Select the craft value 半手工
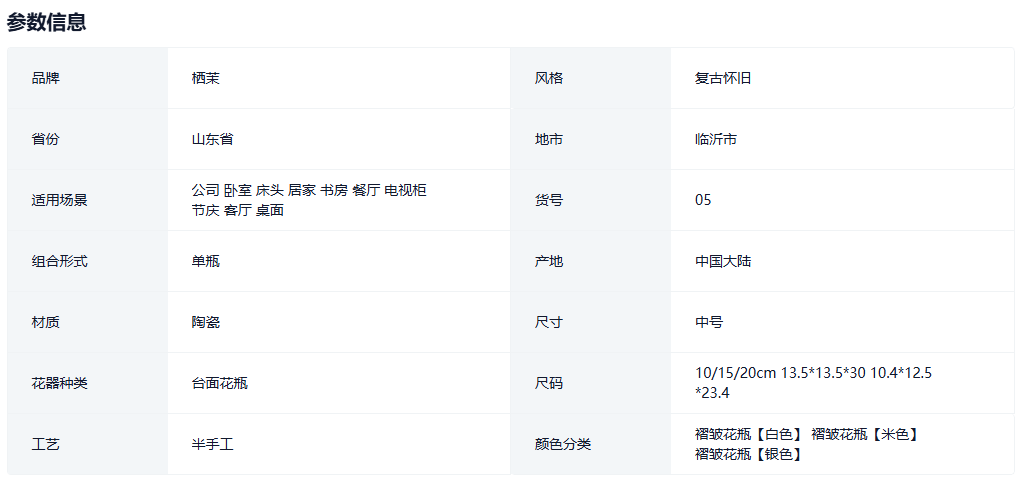 212,444
